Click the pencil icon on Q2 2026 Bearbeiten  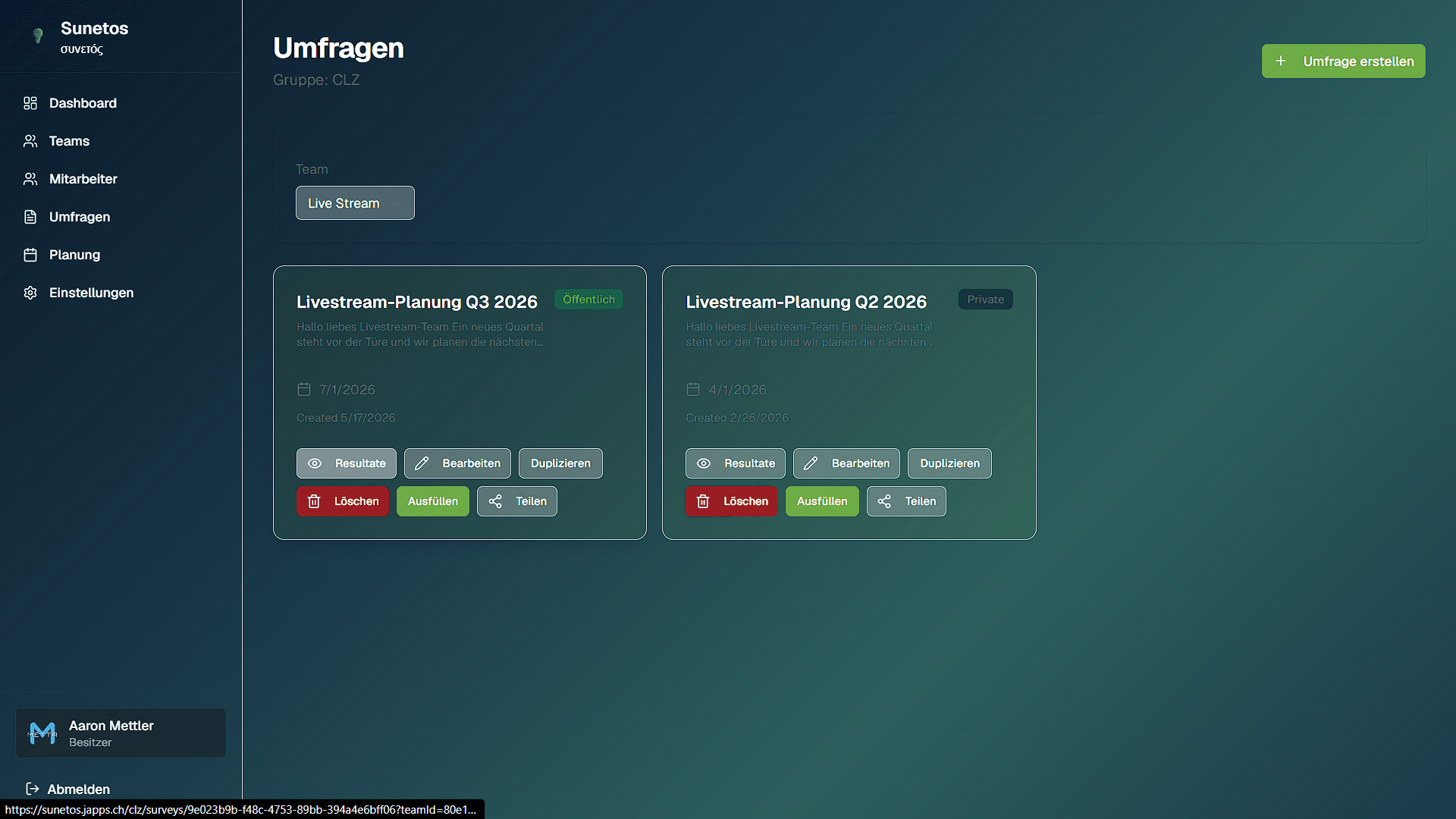click(811, 463)
